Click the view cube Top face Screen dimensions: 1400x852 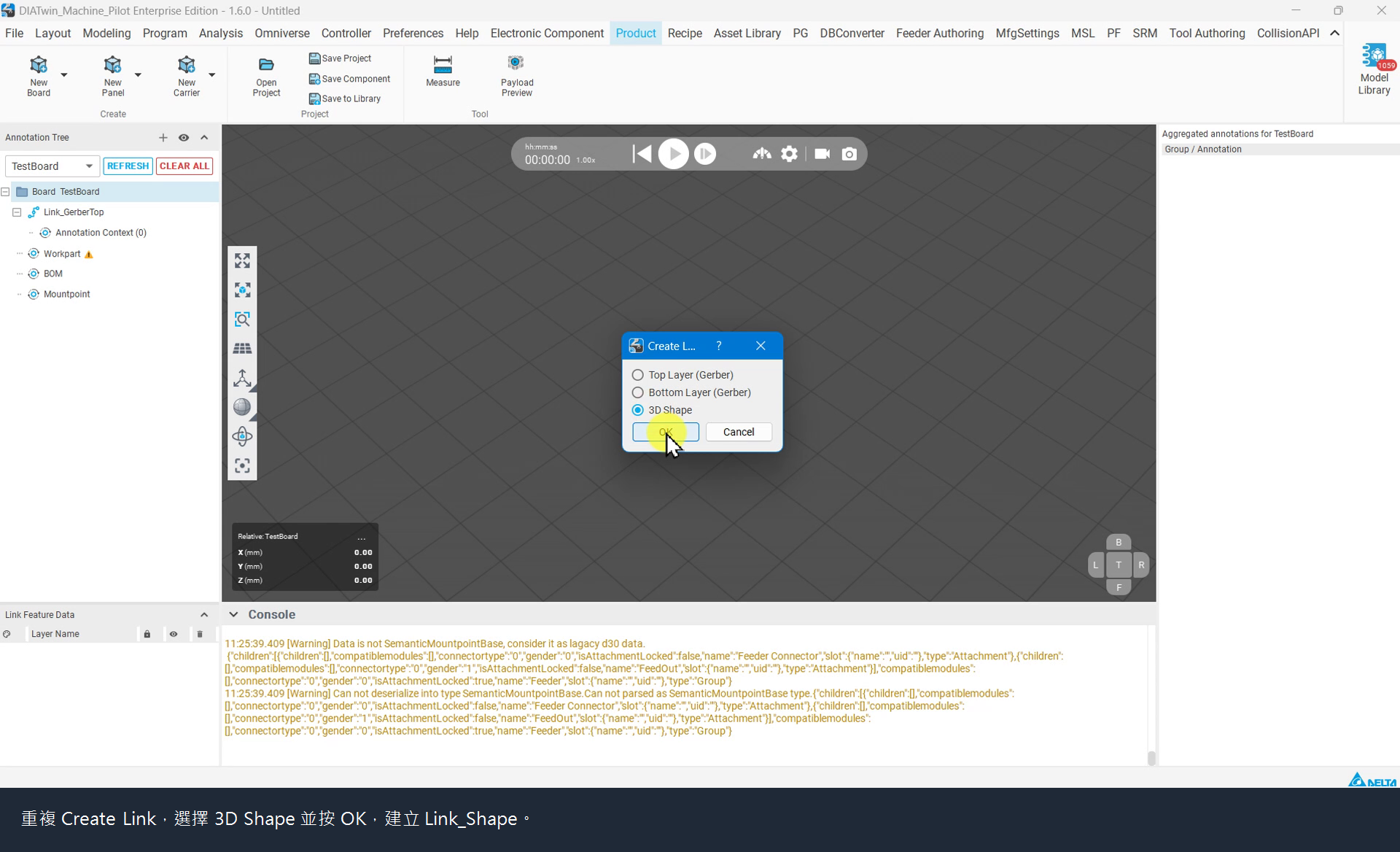click(1119, 565)
